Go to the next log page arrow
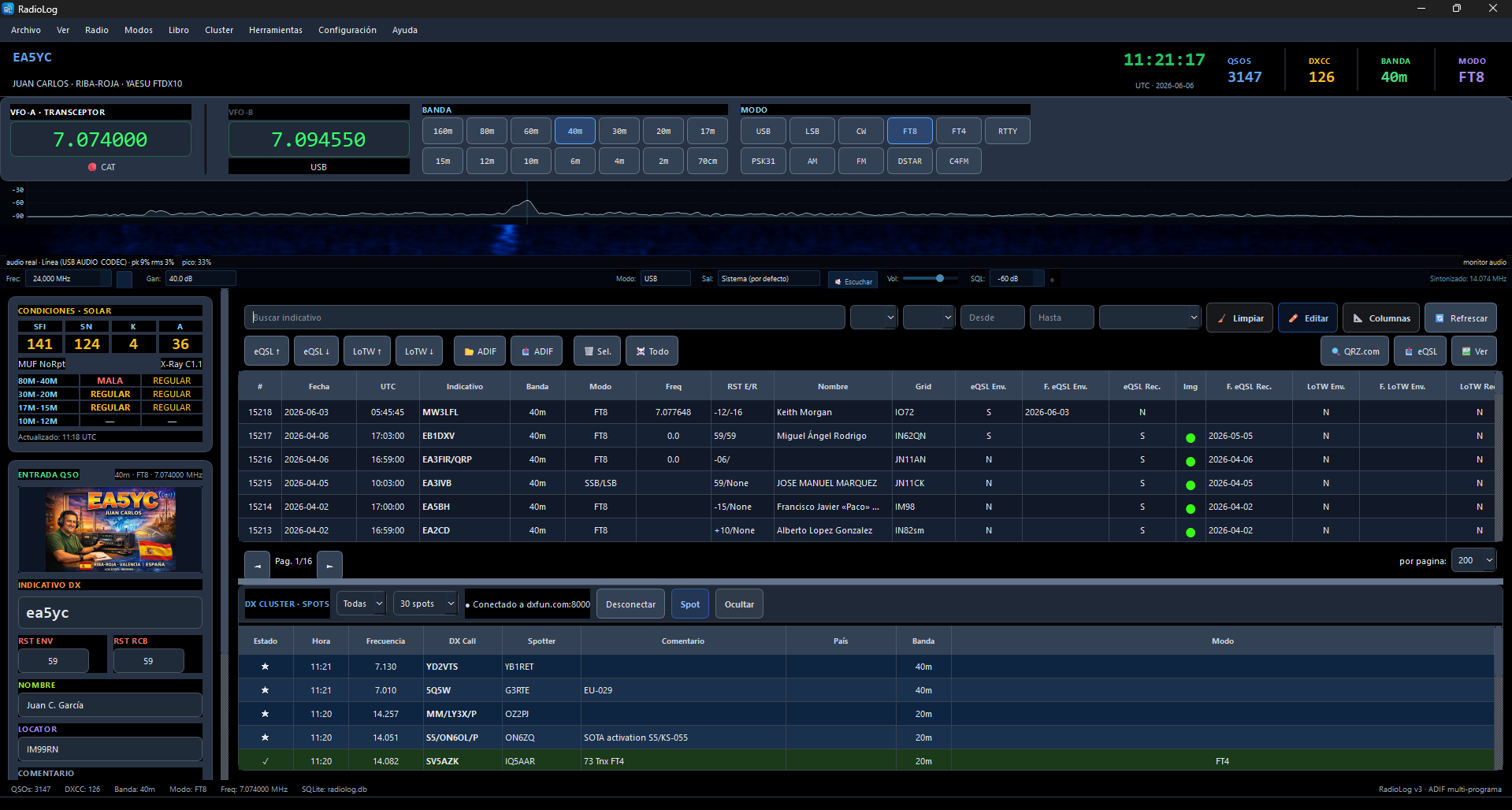This screenshot has width=1512, height=810. coord(329,565)
